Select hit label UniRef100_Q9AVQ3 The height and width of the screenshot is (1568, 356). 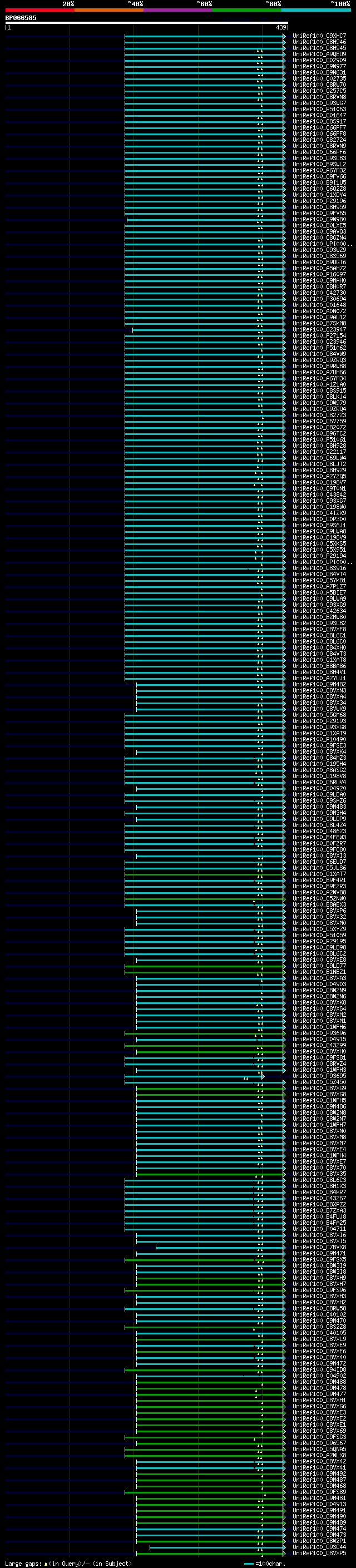[319, 231]
